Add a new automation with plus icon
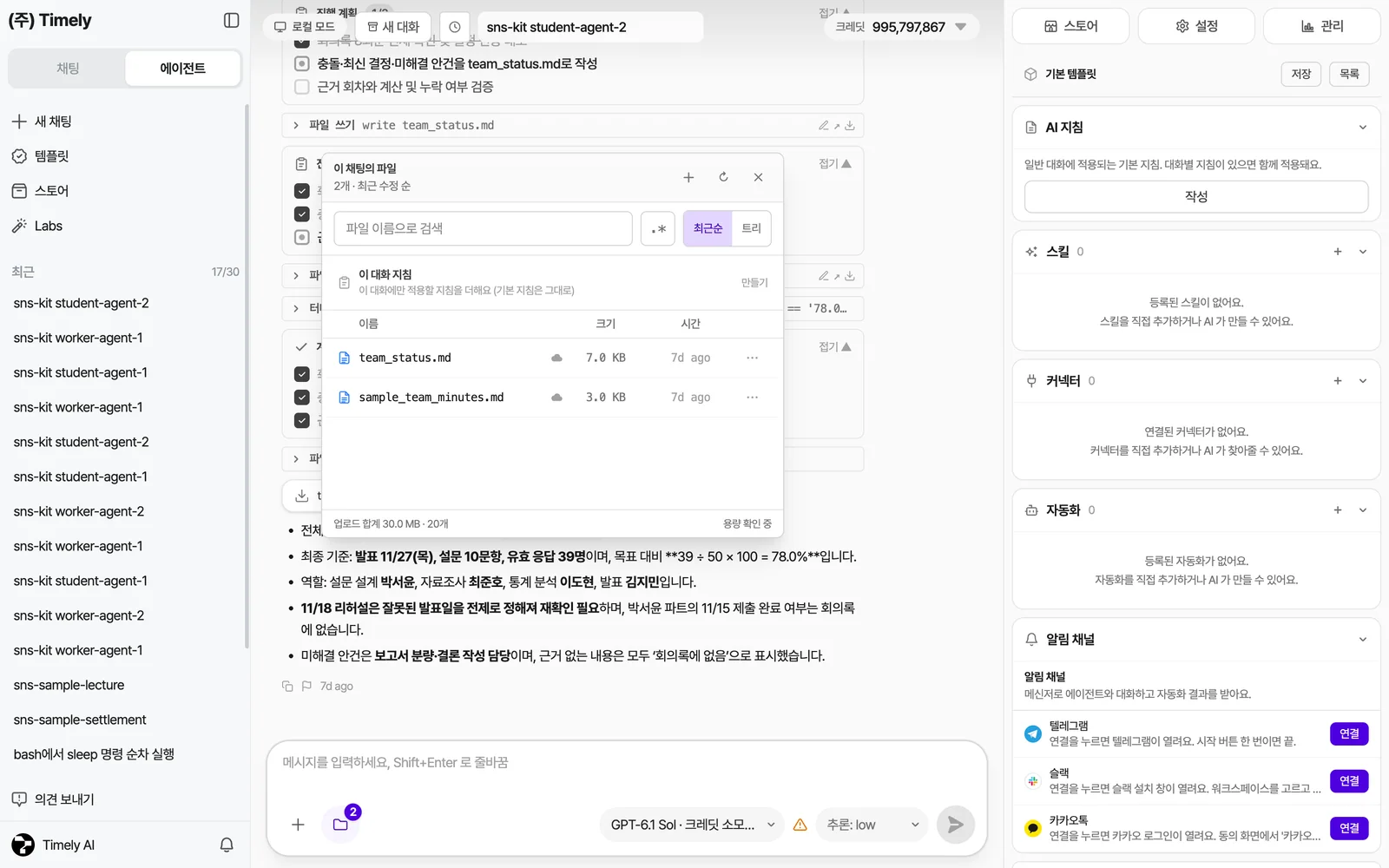Viewport: 1389px width, 868px height. point(1338,510)
